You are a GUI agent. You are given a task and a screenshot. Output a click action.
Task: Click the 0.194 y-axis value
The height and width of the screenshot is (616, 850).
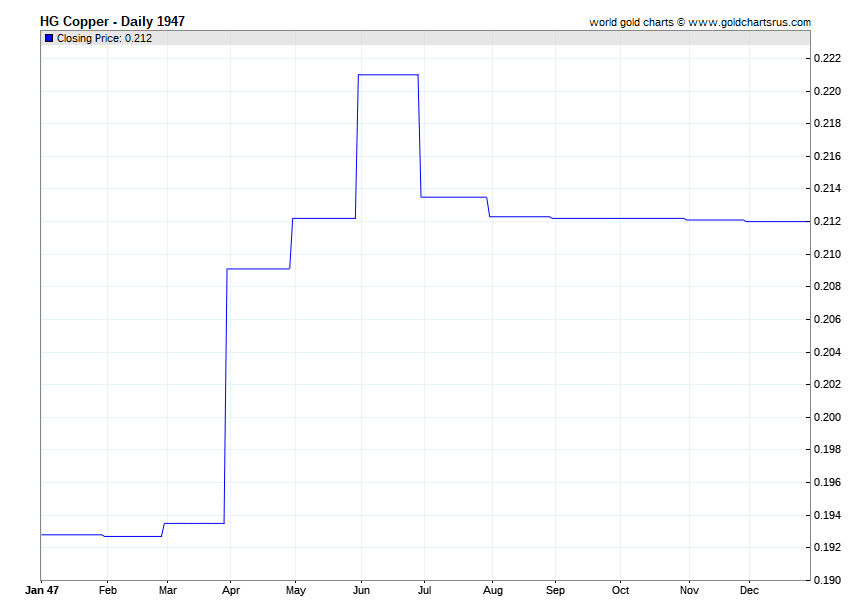[828, 515]
